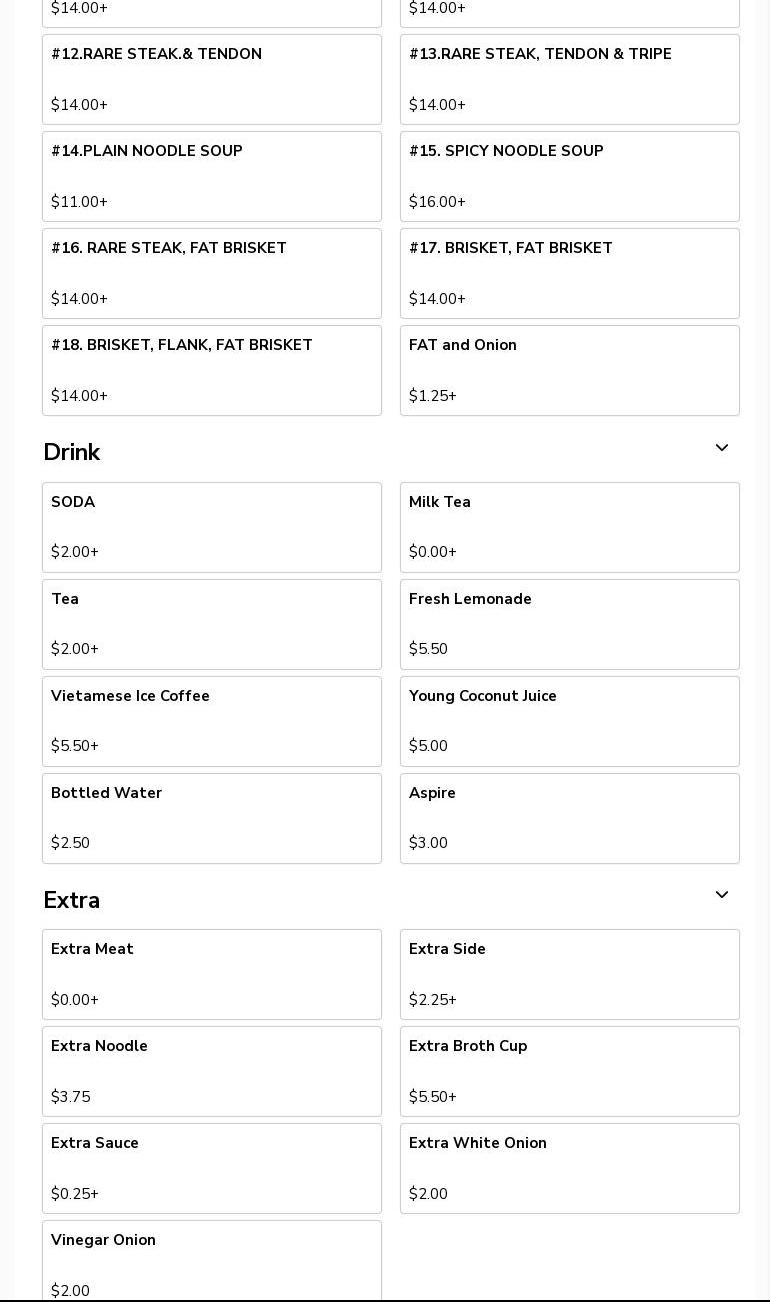
Task: Collapse the Extra section chevron
Action: click(x=721, y=896)
